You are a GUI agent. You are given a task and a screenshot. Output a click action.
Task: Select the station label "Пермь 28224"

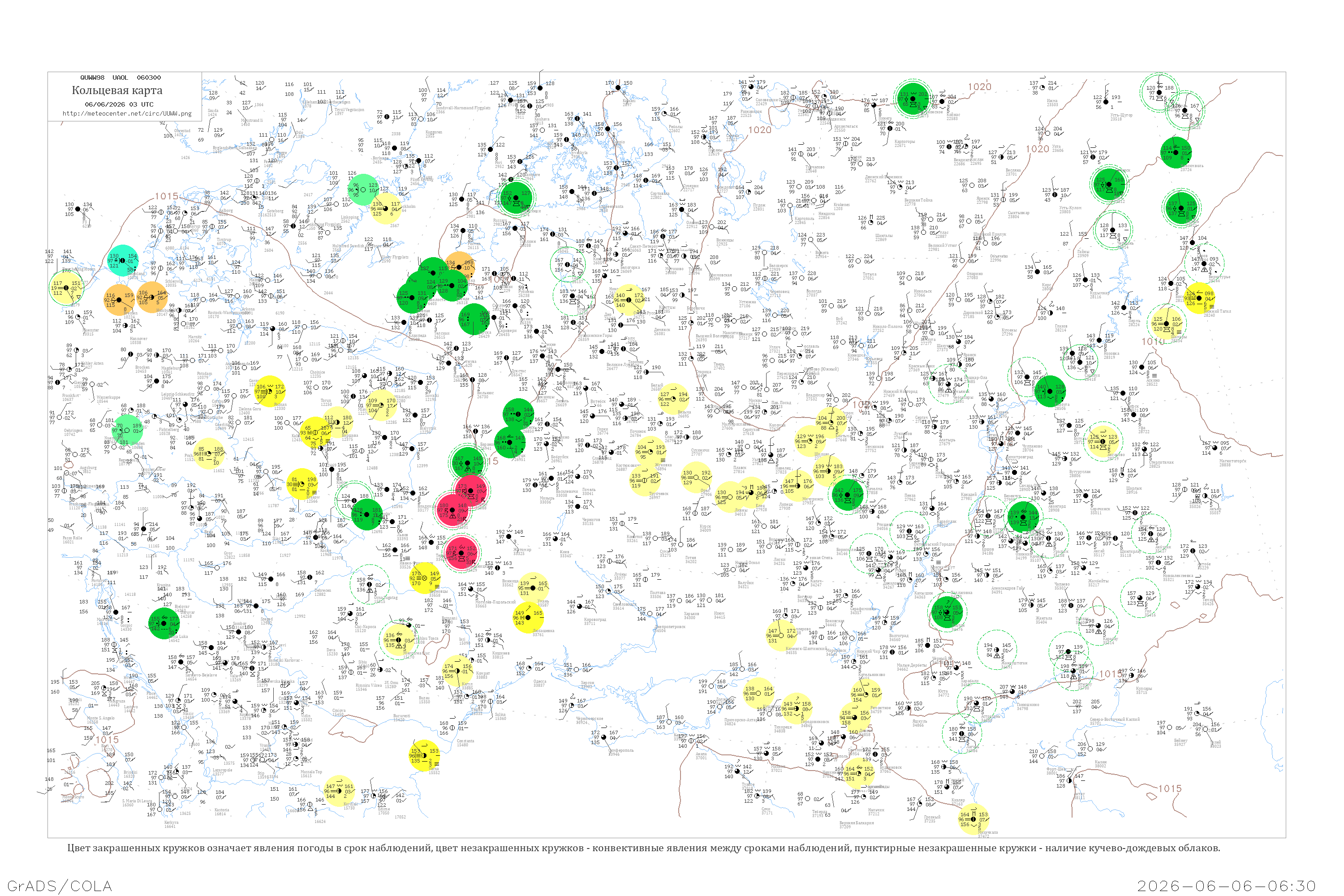tap(1134, 323)
